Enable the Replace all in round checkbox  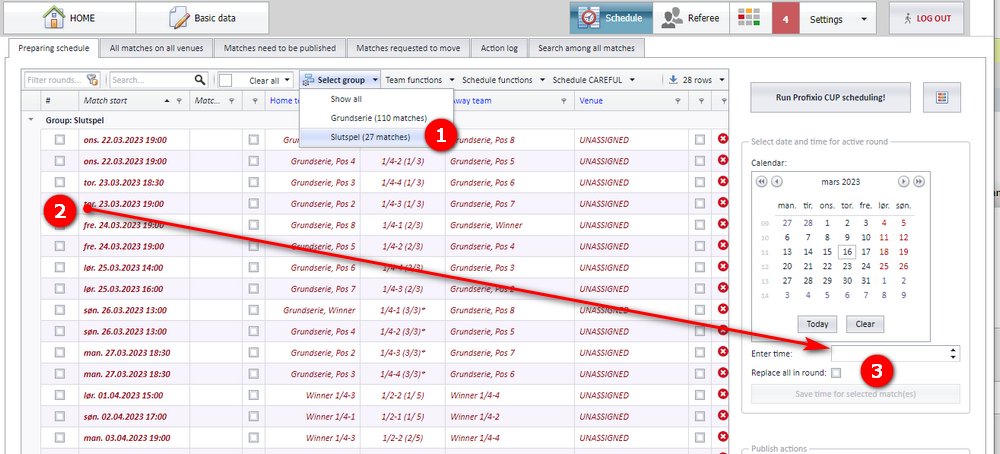point(836,372)
